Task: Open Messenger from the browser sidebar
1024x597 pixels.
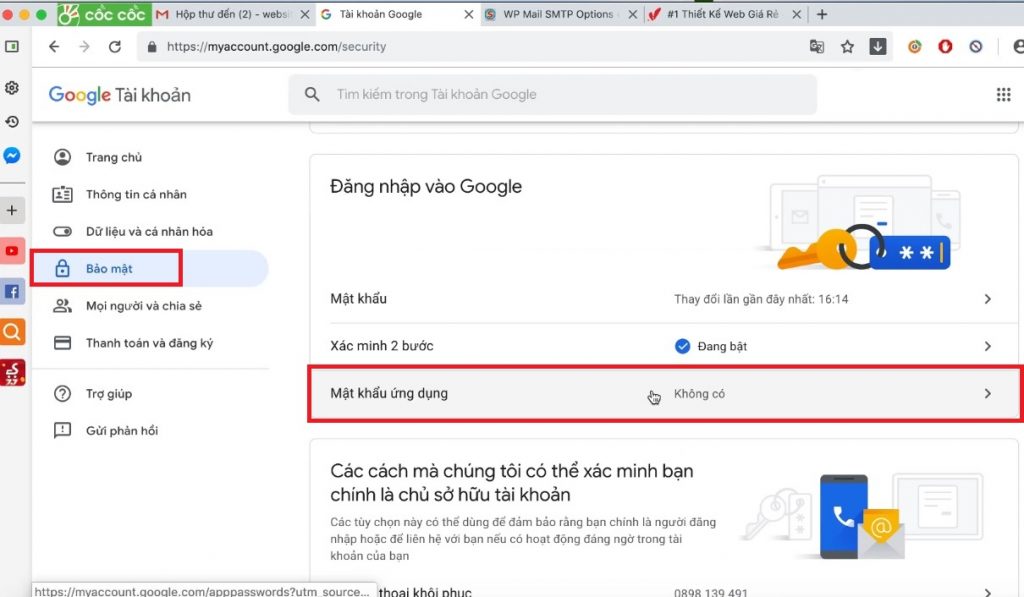Action: 12,156
